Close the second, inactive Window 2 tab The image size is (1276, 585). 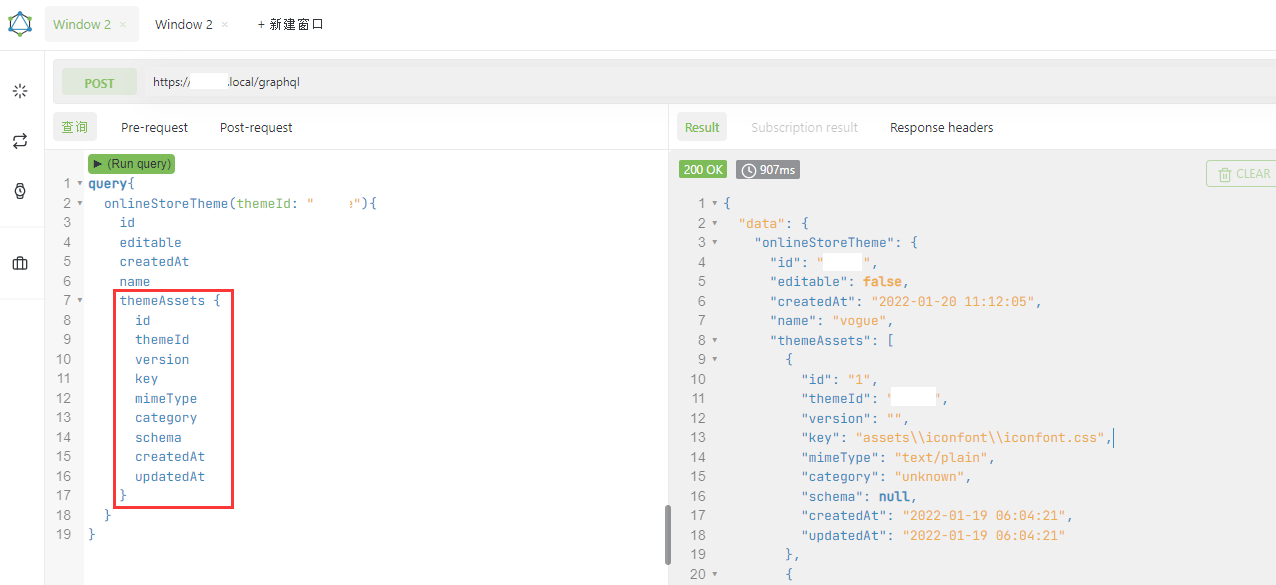[x=225, y=25]
